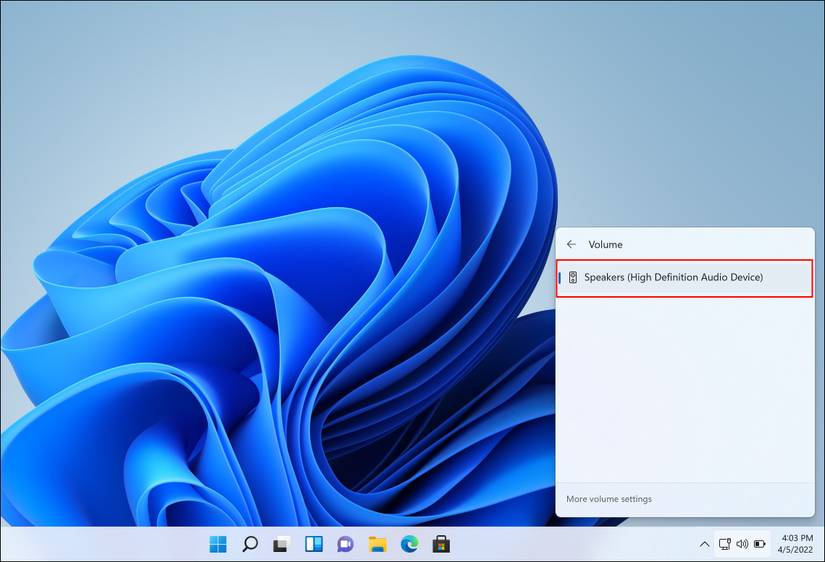This screenshot has width=825, height=562.
Task: Click the network icon in system tray
Action: (725, 544)
